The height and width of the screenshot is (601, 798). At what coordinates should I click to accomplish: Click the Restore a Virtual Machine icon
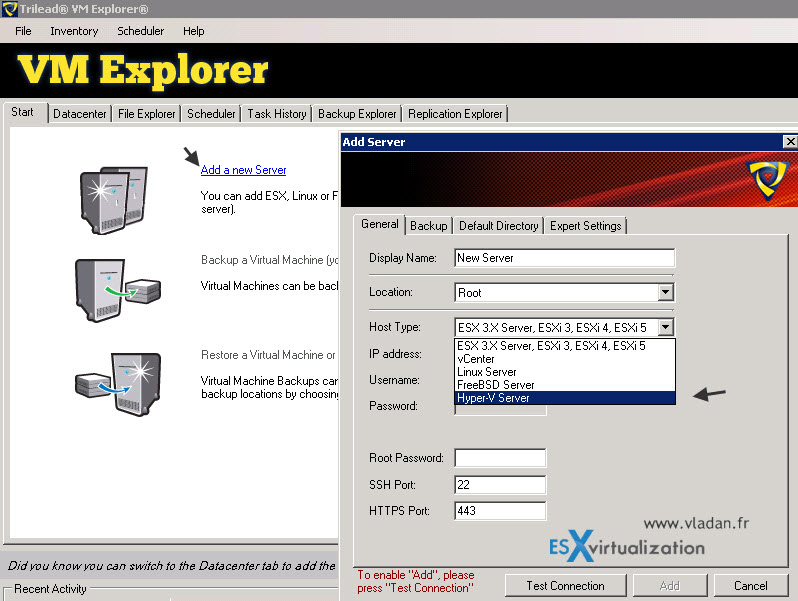(x=118, y=384)
